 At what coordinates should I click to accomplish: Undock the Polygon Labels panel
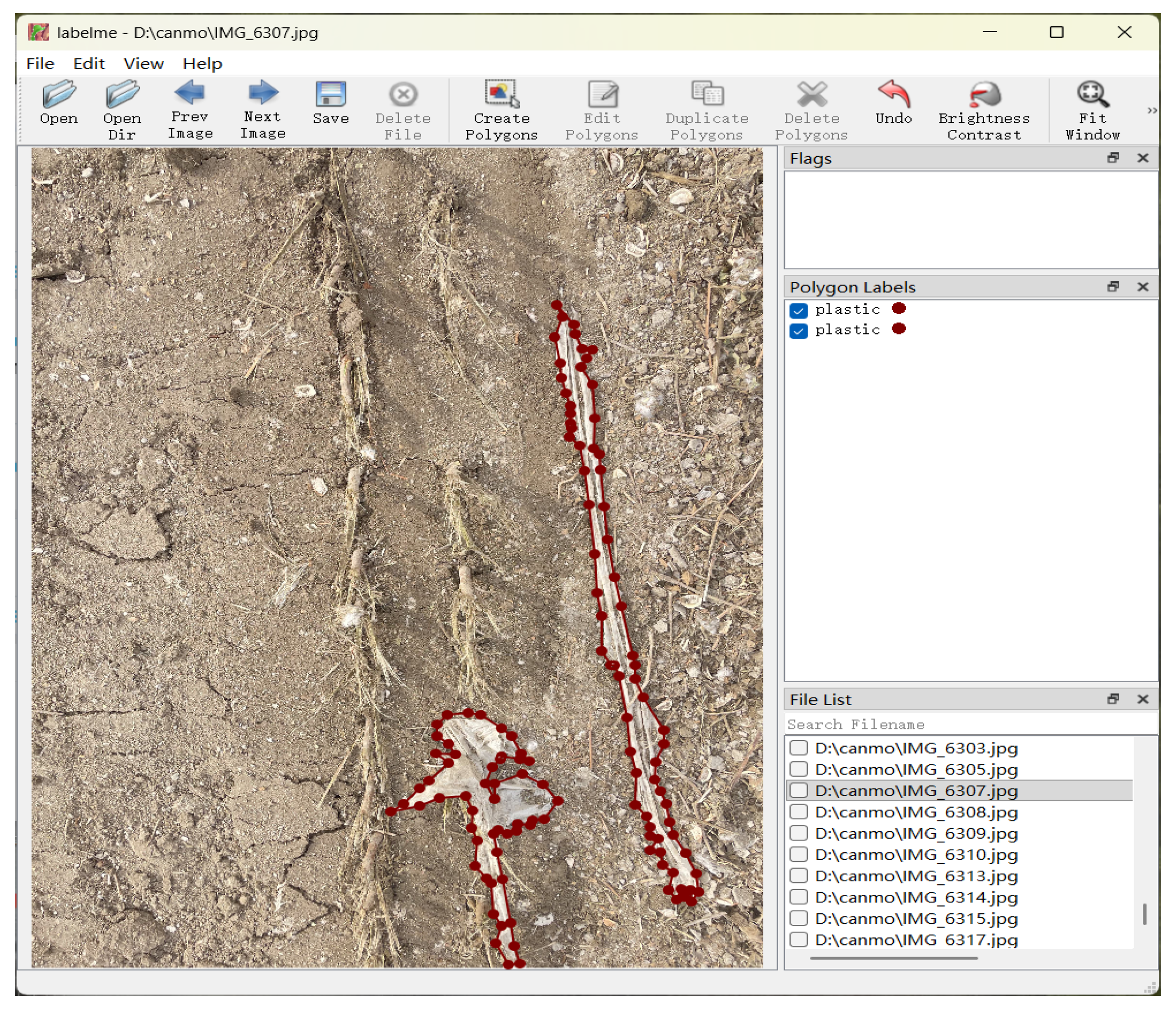(1112, 286)
